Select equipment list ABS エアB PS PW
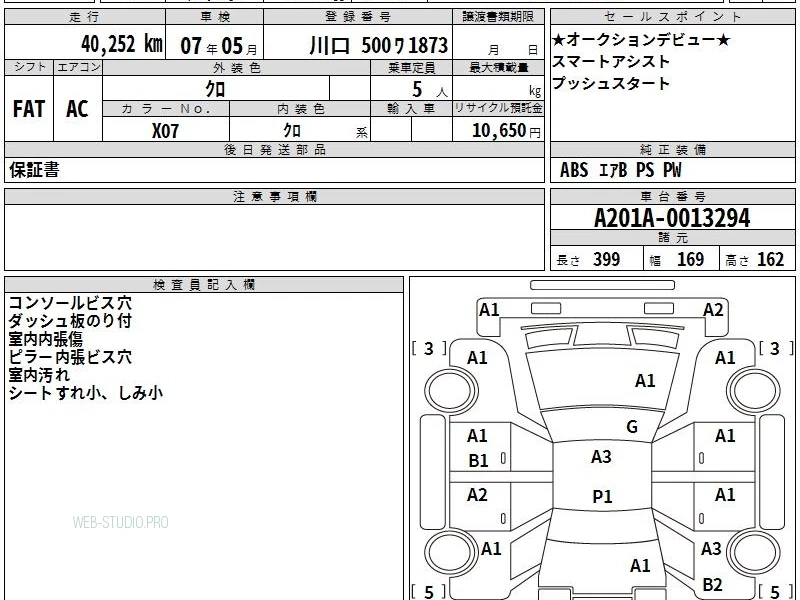Image resolution: width=800 pixels, height=600 pixels. pyautogui.click(x=620, y=170)
